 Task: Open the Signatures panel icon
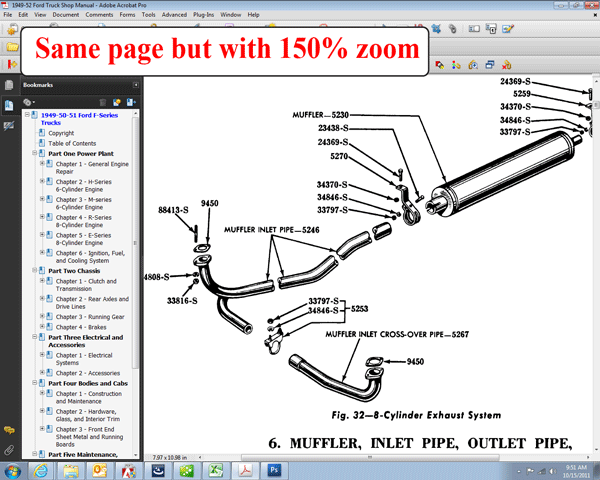tap(9, 126)
